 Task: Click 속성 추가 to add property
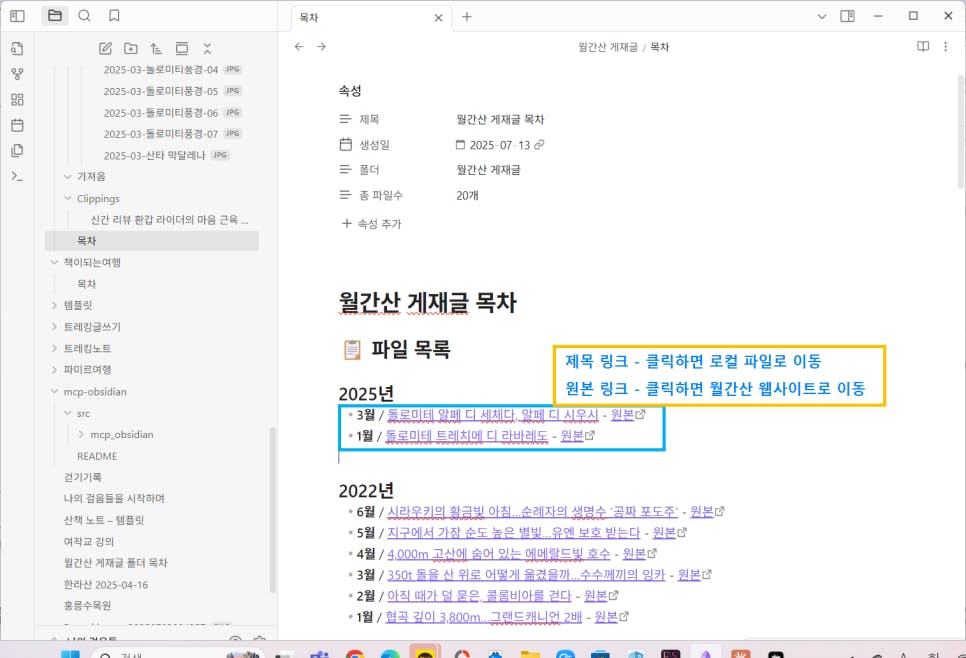pos(371,224)
